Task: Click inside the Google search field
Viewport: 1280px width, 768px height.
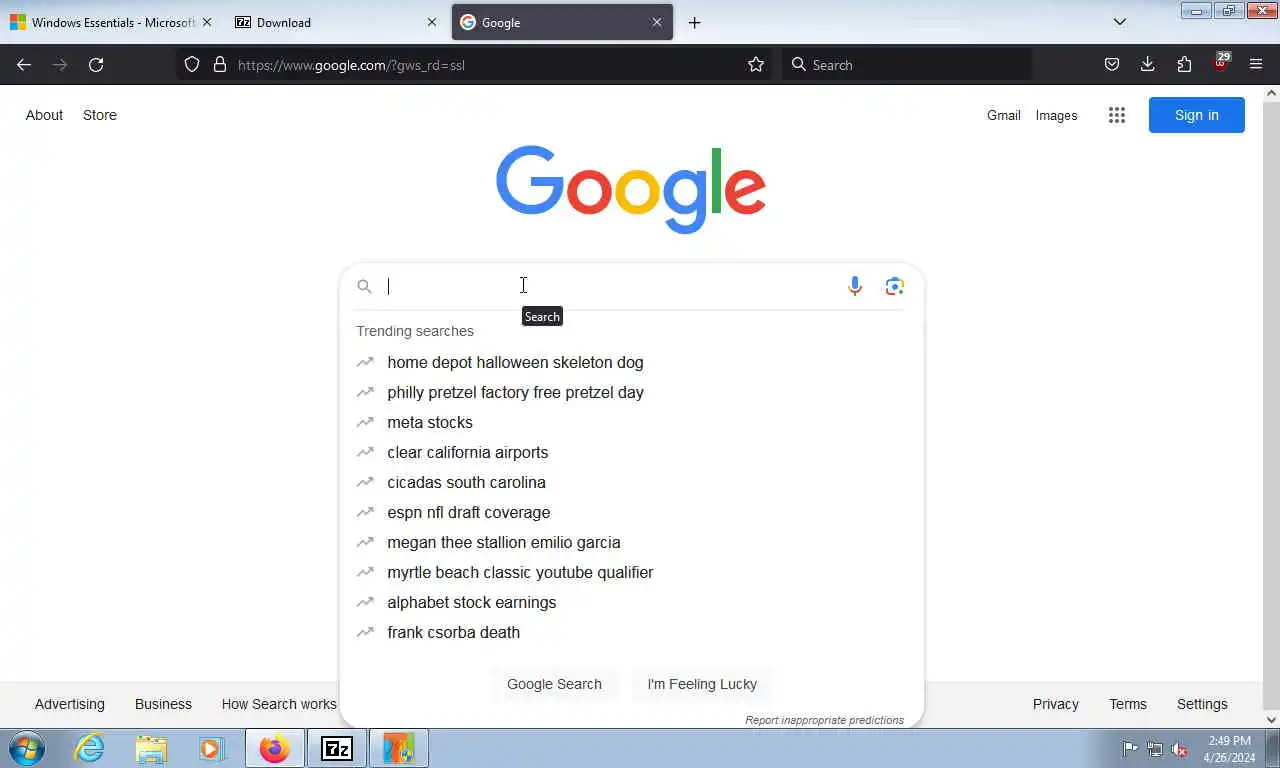Action: tap(610, 287)
